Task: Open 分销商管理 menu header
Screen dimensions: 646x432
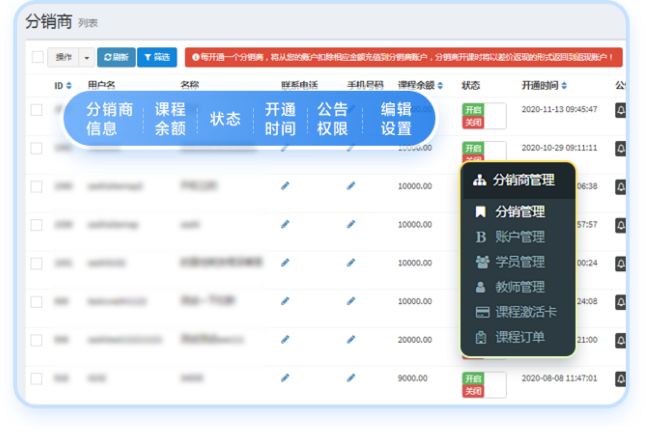Action: (518, 180)
